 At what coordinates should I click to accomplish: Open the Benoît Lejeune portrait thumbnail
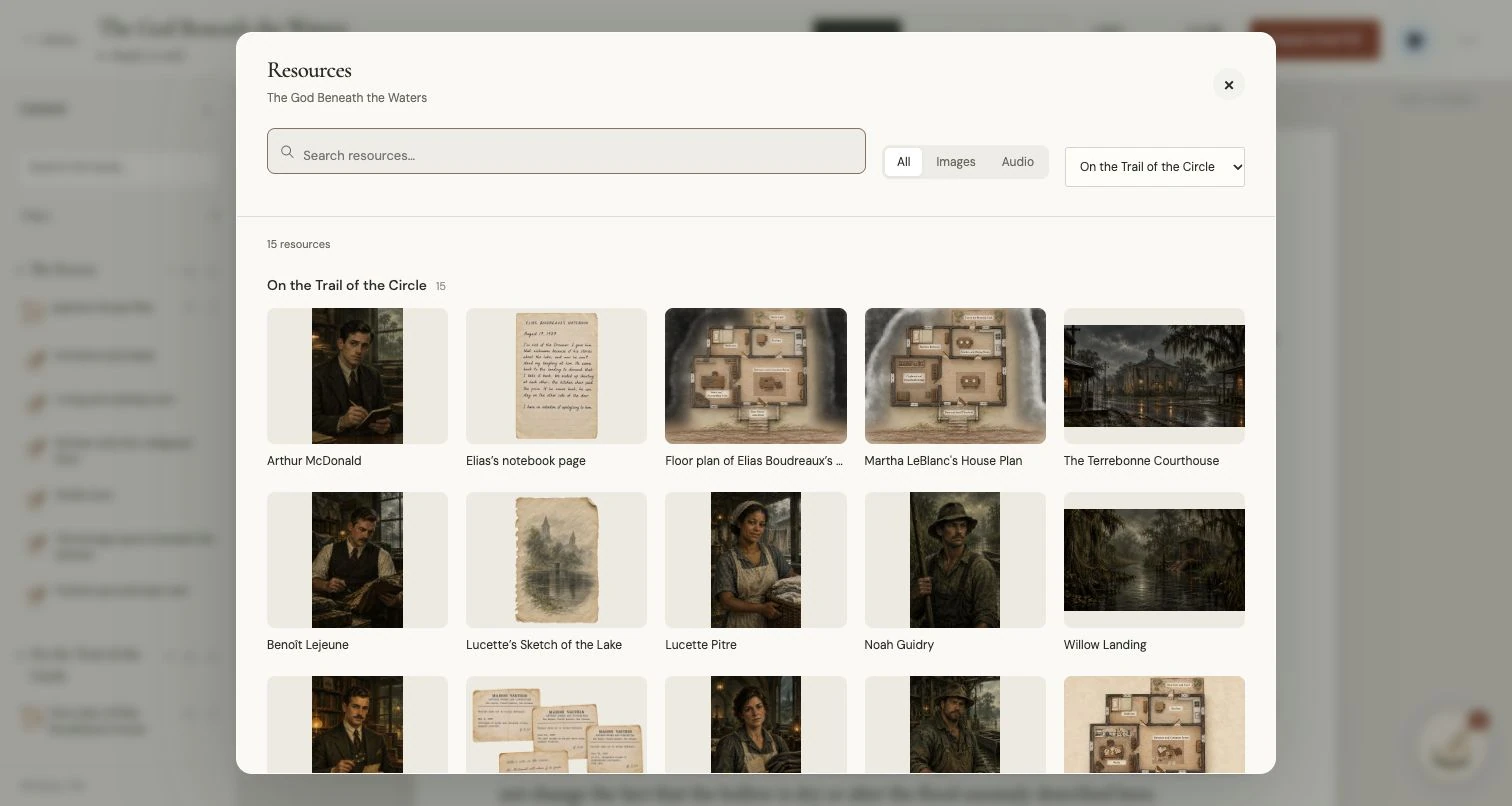point(357,560)
